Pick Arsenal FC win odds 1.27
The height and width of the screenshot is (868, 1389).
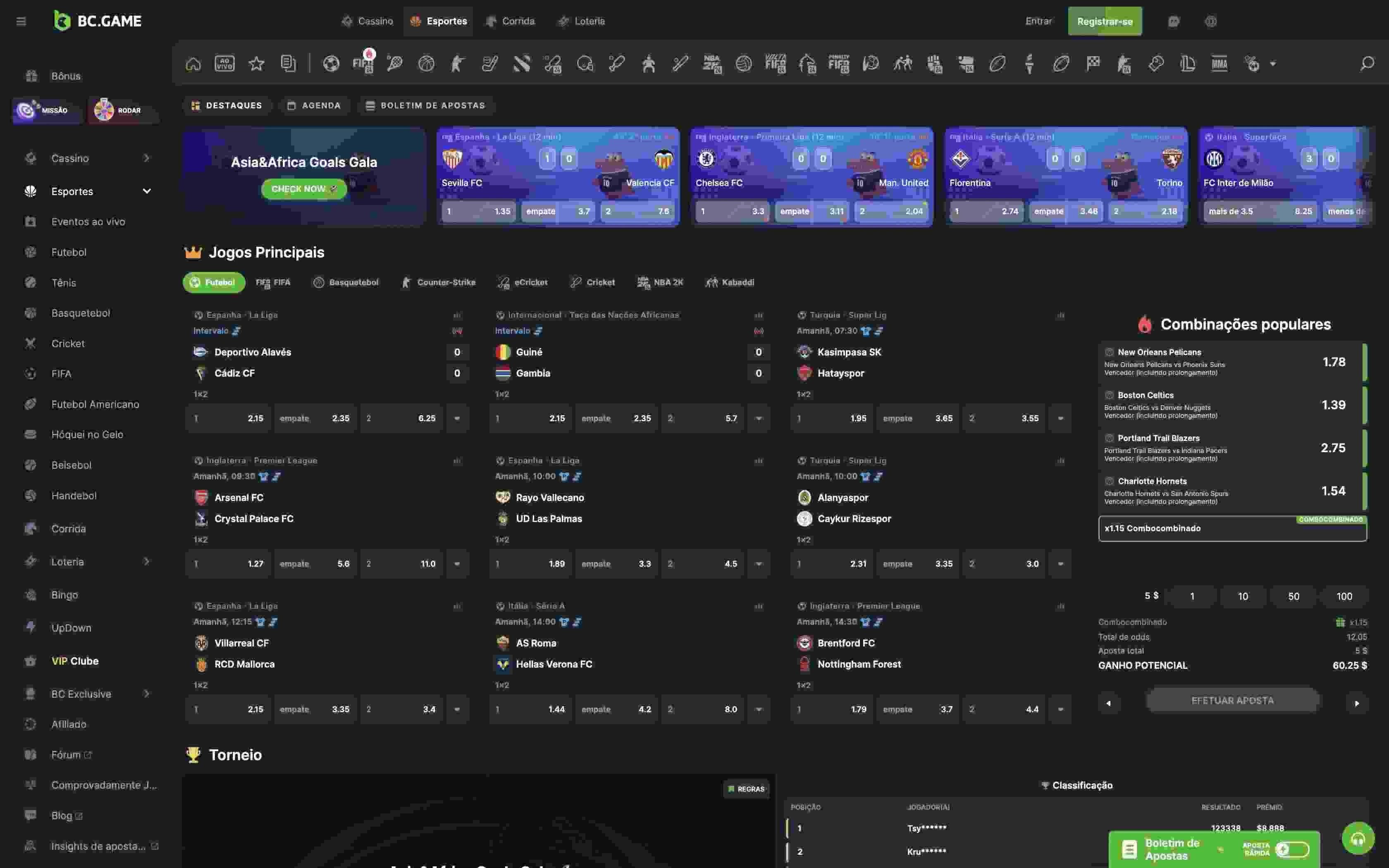click(x=229, y=564)
